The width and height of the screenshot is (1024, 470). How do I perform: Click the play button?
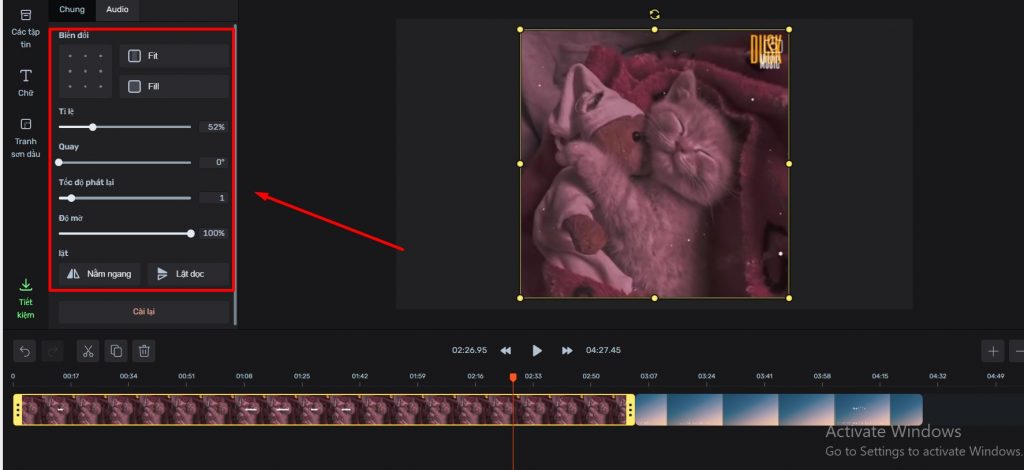click(537, 351)
